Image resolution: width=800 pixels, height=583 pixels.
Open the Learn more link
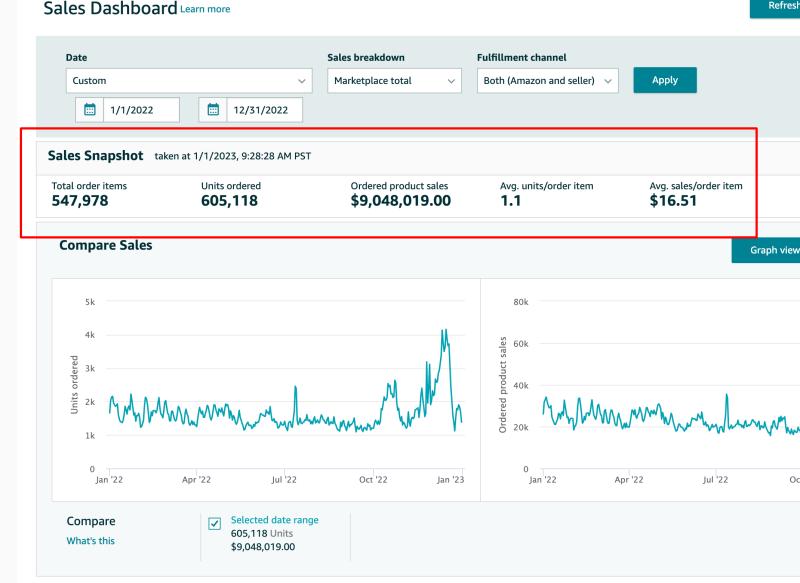point(205,9)
